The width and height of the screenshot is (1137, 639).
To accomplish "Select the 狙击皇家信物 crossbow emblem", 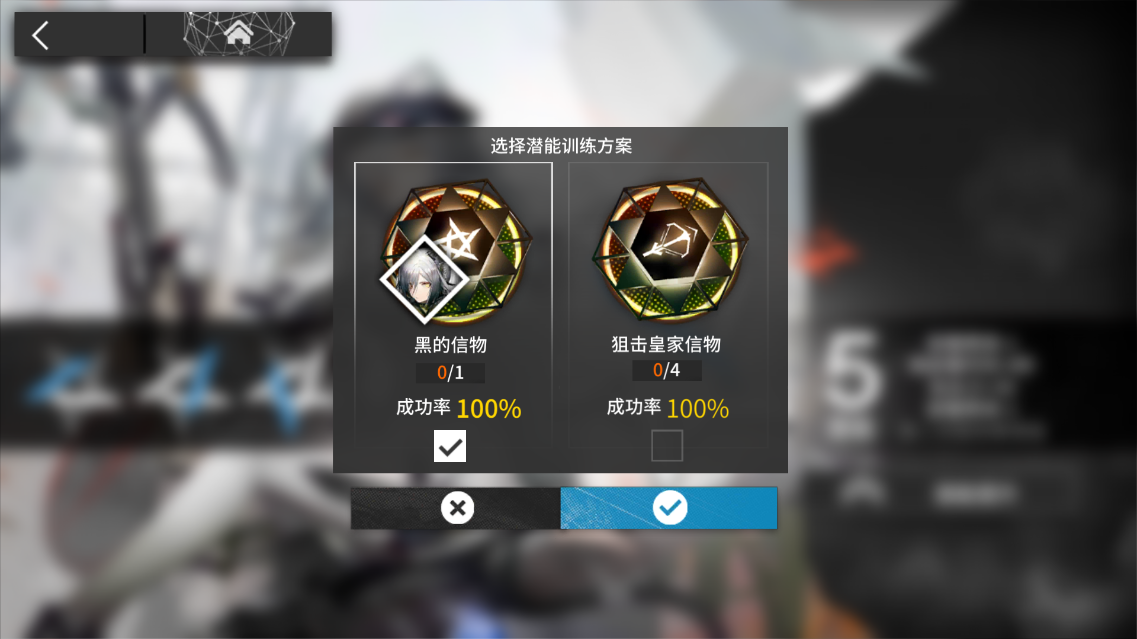I will click(669, 249).
